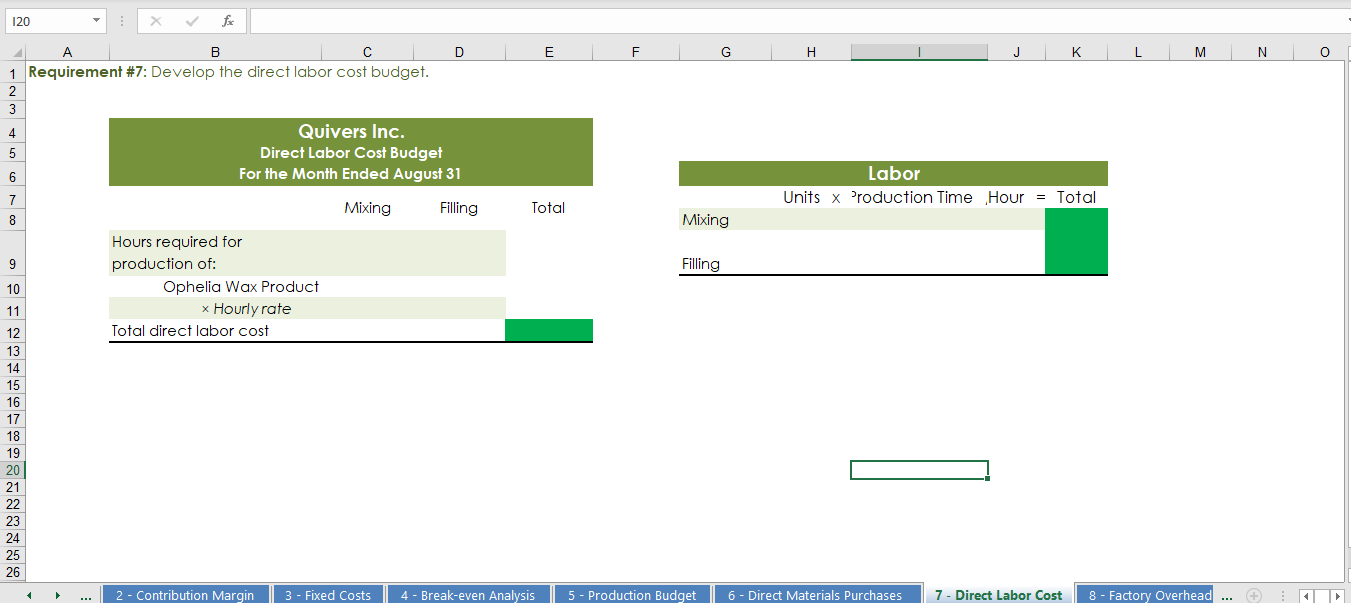The image size is (1351, 603).
Task: Select column A header
Action: [67, 52]
